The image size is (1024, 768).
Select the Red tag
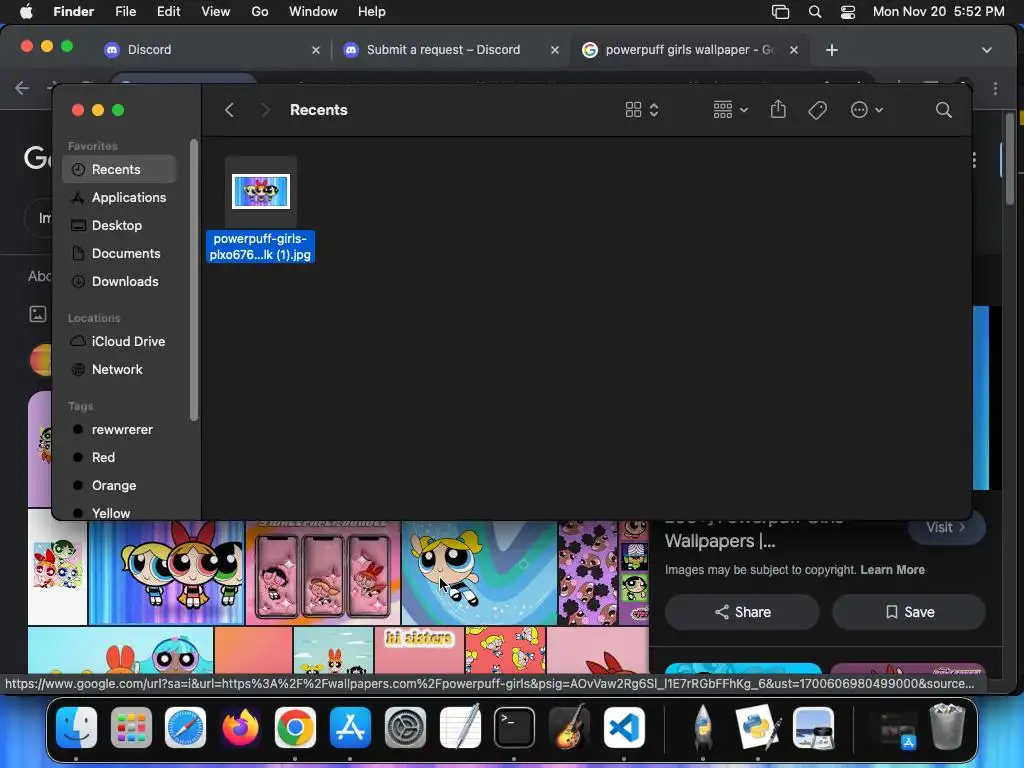pyautogui.click(x=120, y=458)
